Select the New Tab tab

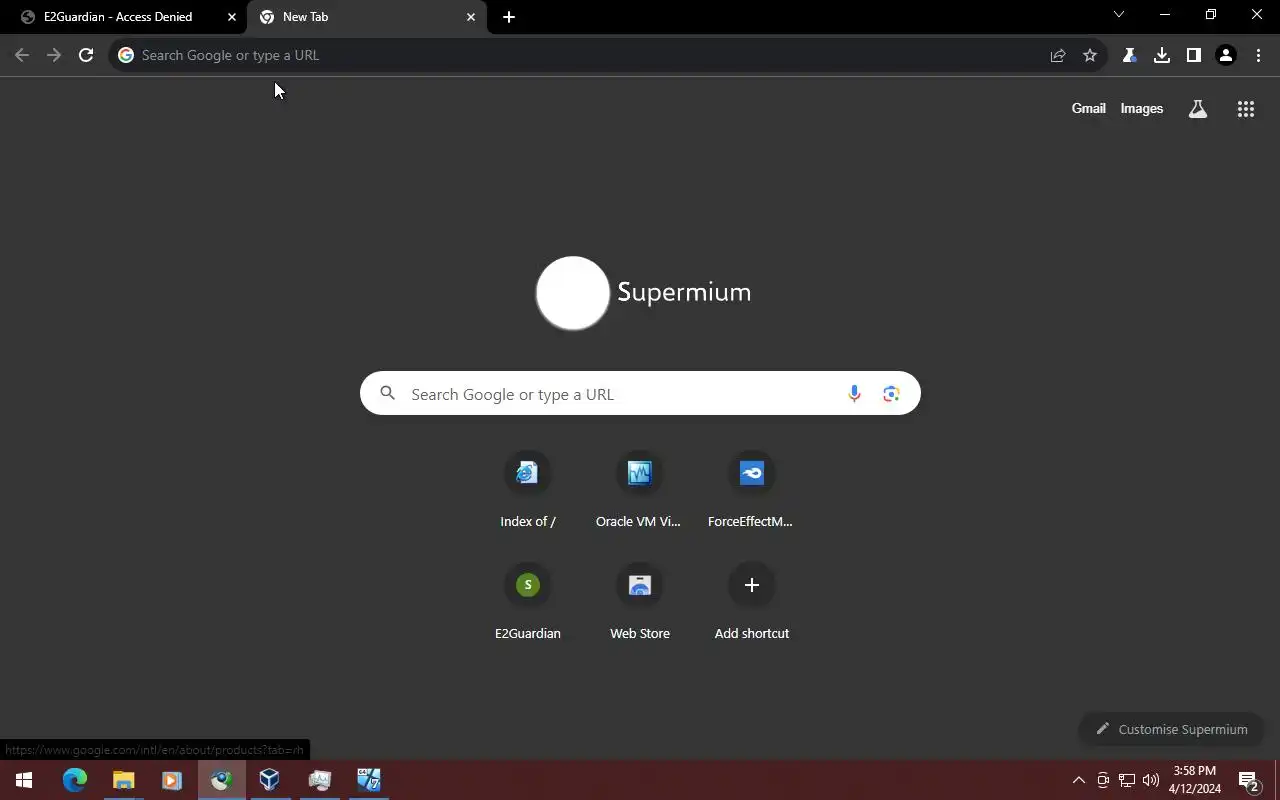(x=366, y=17)
